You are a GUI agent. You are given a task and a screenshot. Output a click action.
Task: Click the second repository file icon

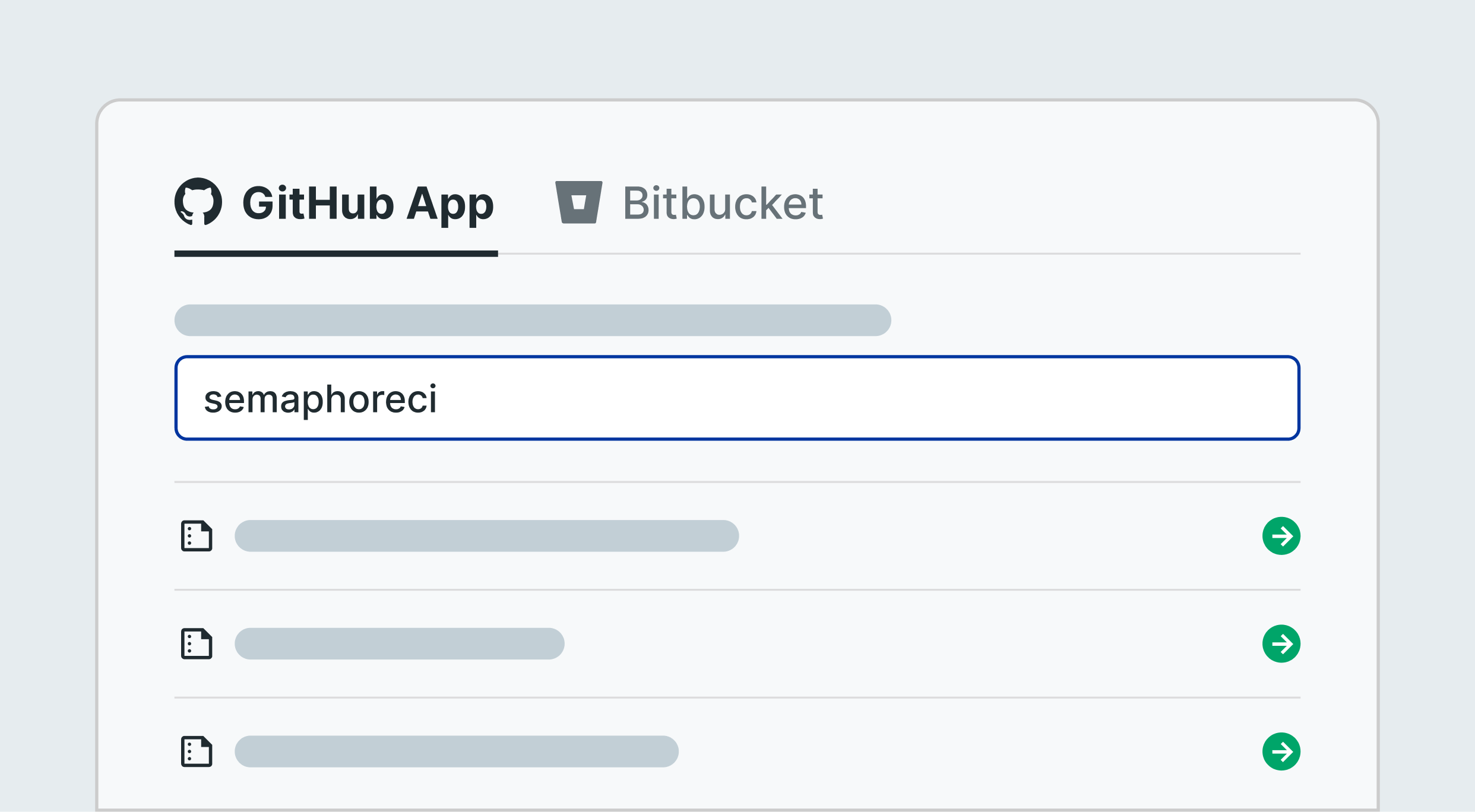coord(197,644)
